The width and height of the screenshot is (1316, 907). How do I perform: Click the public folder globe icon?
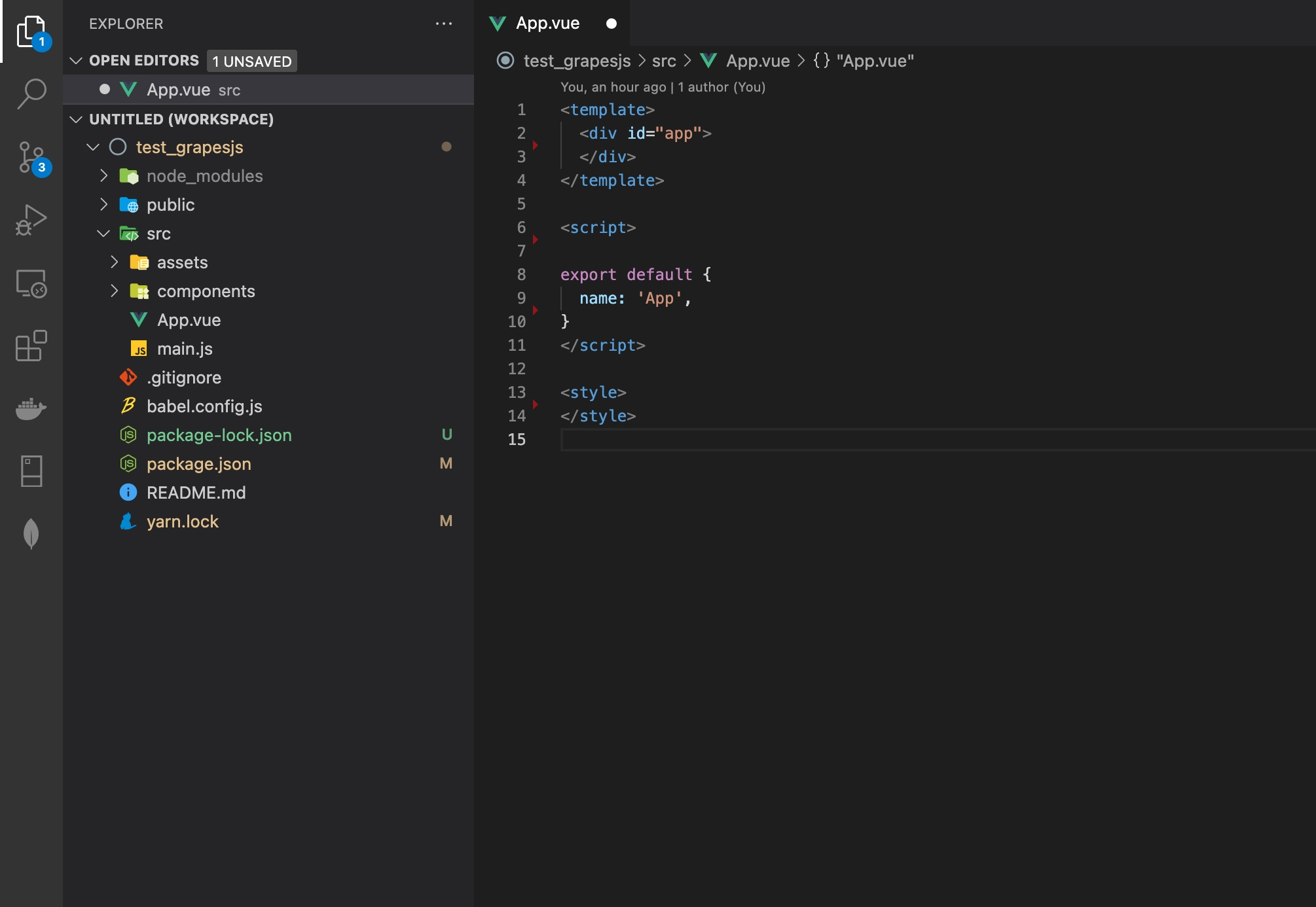[129, 205]
